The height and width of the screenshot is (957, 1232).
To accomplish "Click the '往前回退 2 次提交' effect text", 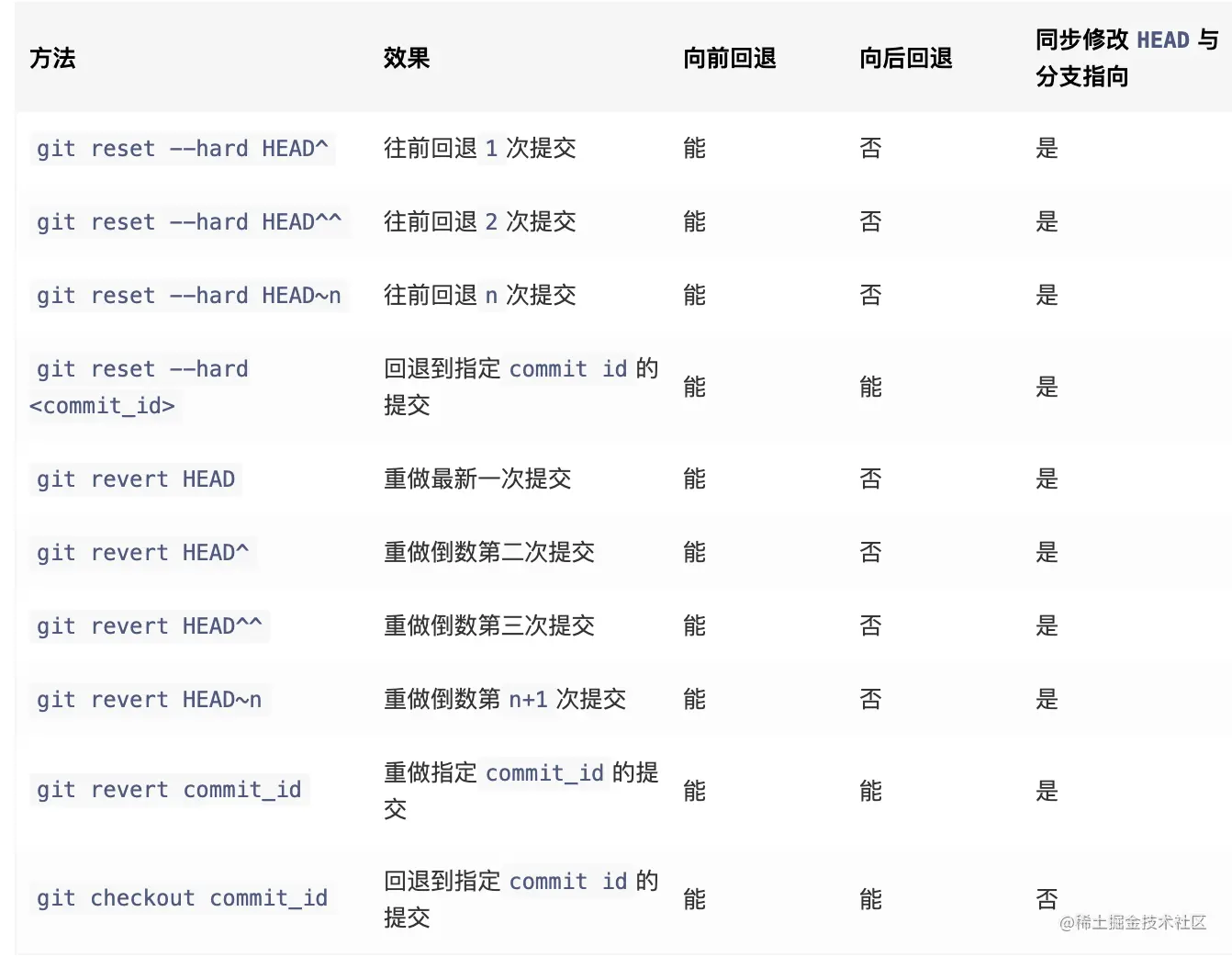I will 480,221.
